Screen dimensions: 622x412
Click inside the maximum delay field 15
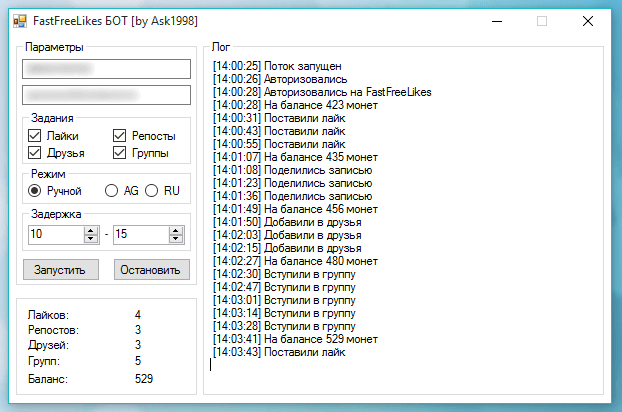point(141,234)
